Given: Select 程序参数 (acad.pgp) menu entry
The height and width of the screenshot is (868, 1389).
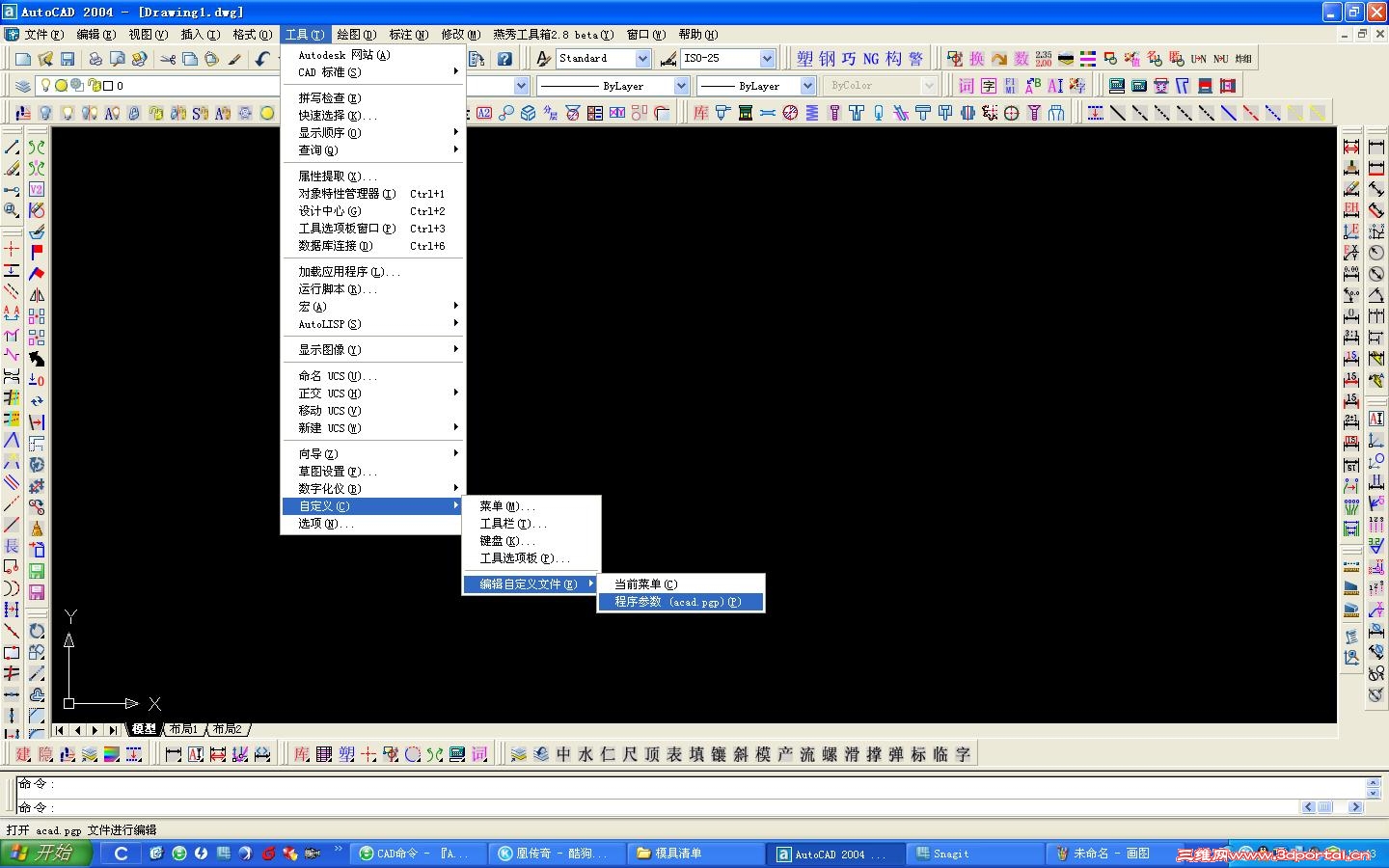Looking at the screenshot, I should coord(681,602).
